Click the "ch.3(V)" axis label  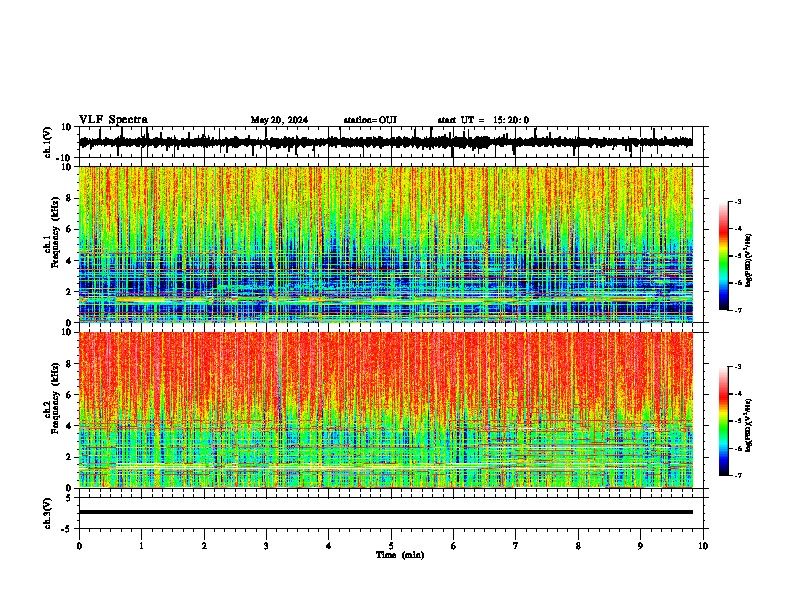coord(48,514)
